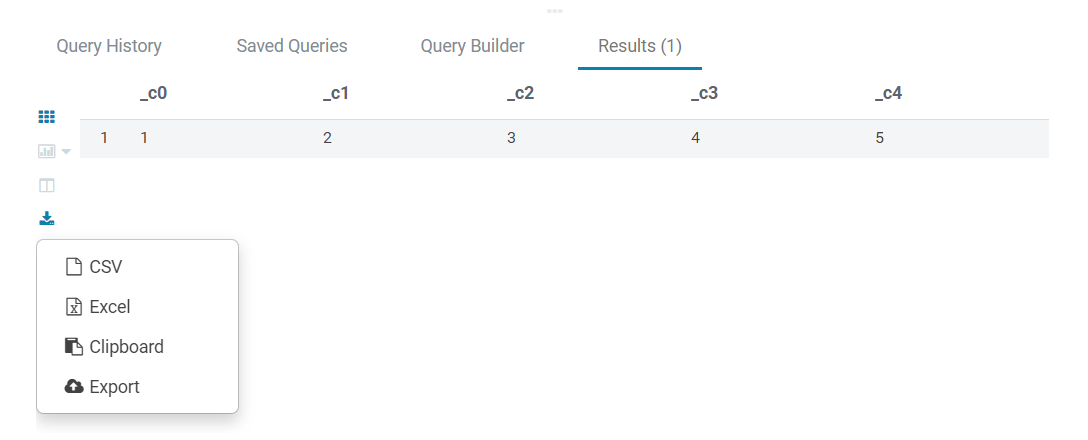Screen dimensions: 1088x440
Task: Expand the chart type dropdown arrow
Action: (x=67, y=151)
